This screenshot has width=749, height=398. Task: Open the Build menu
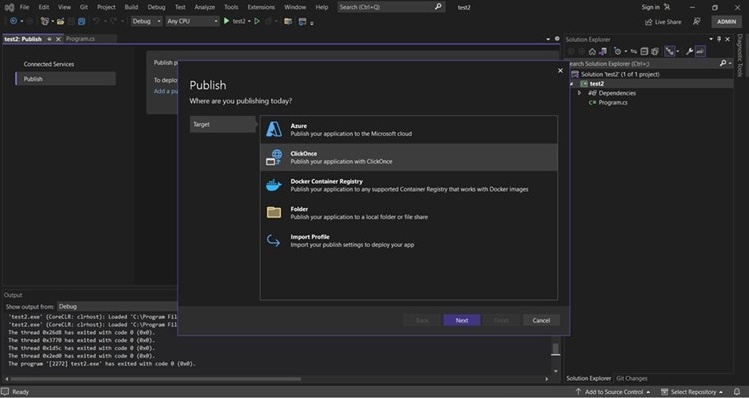point(131,7)
